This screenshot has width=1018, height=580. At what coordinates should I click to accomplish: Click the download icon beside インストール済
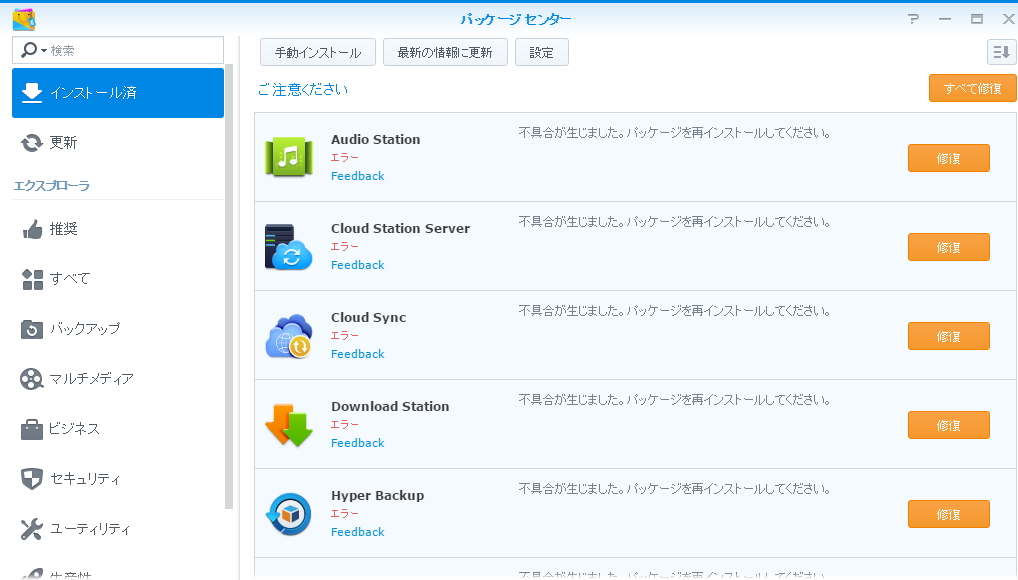(x=32, y=93)
